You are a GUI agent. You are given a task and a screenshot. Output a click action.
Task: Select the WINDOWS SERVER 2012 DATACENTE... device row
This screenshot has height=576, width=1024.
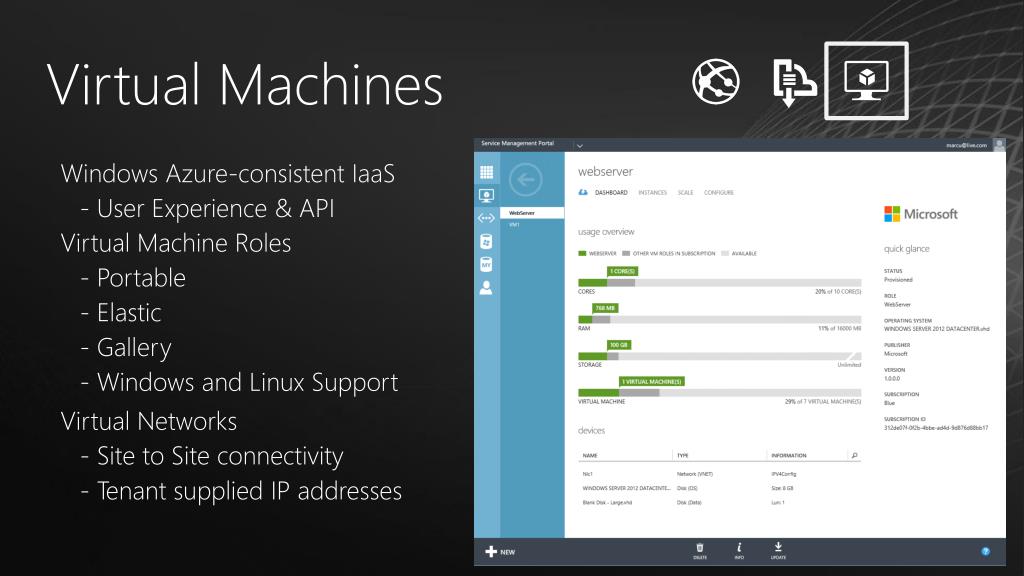(x=720, y=488)
